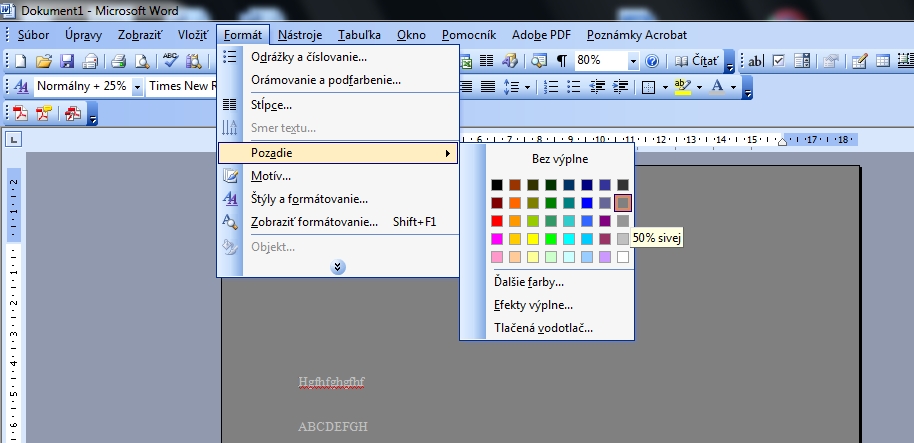This screenshot has height=443, width=914.
Task: Pick the red color swatch in the palette
Action: click(x=497, y=221)
